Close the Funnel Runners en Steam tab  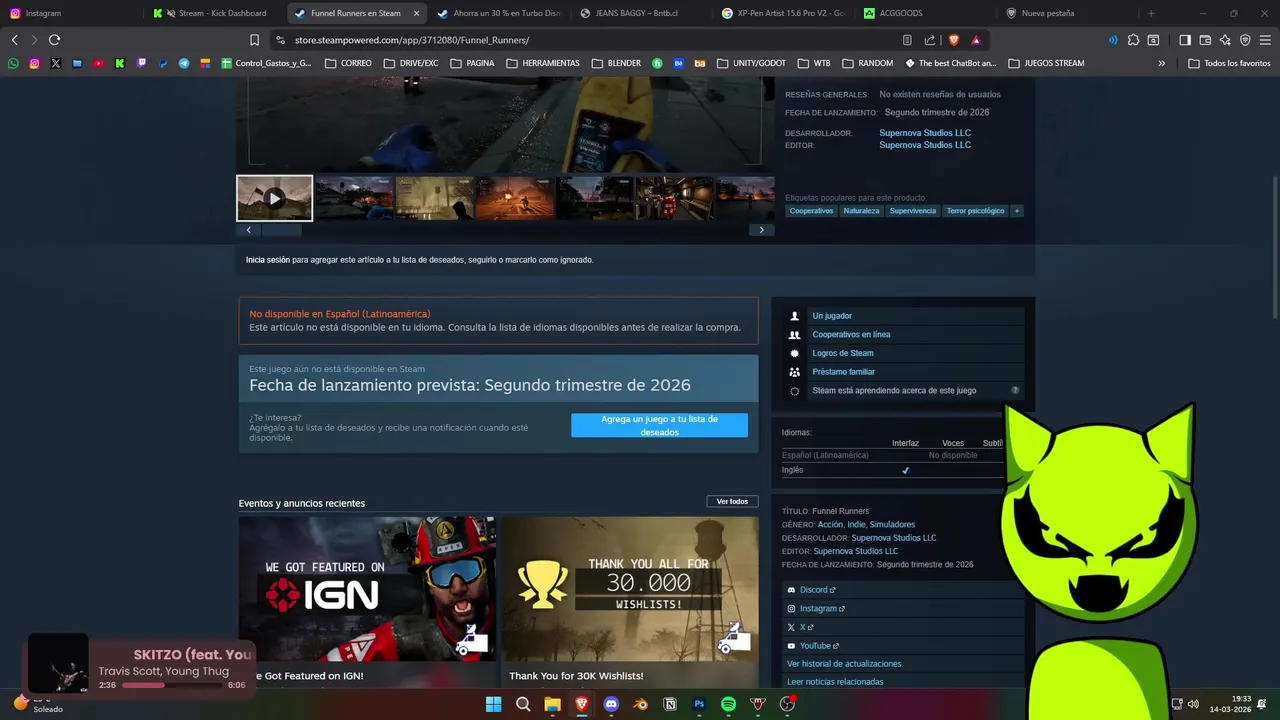(416, 13)
